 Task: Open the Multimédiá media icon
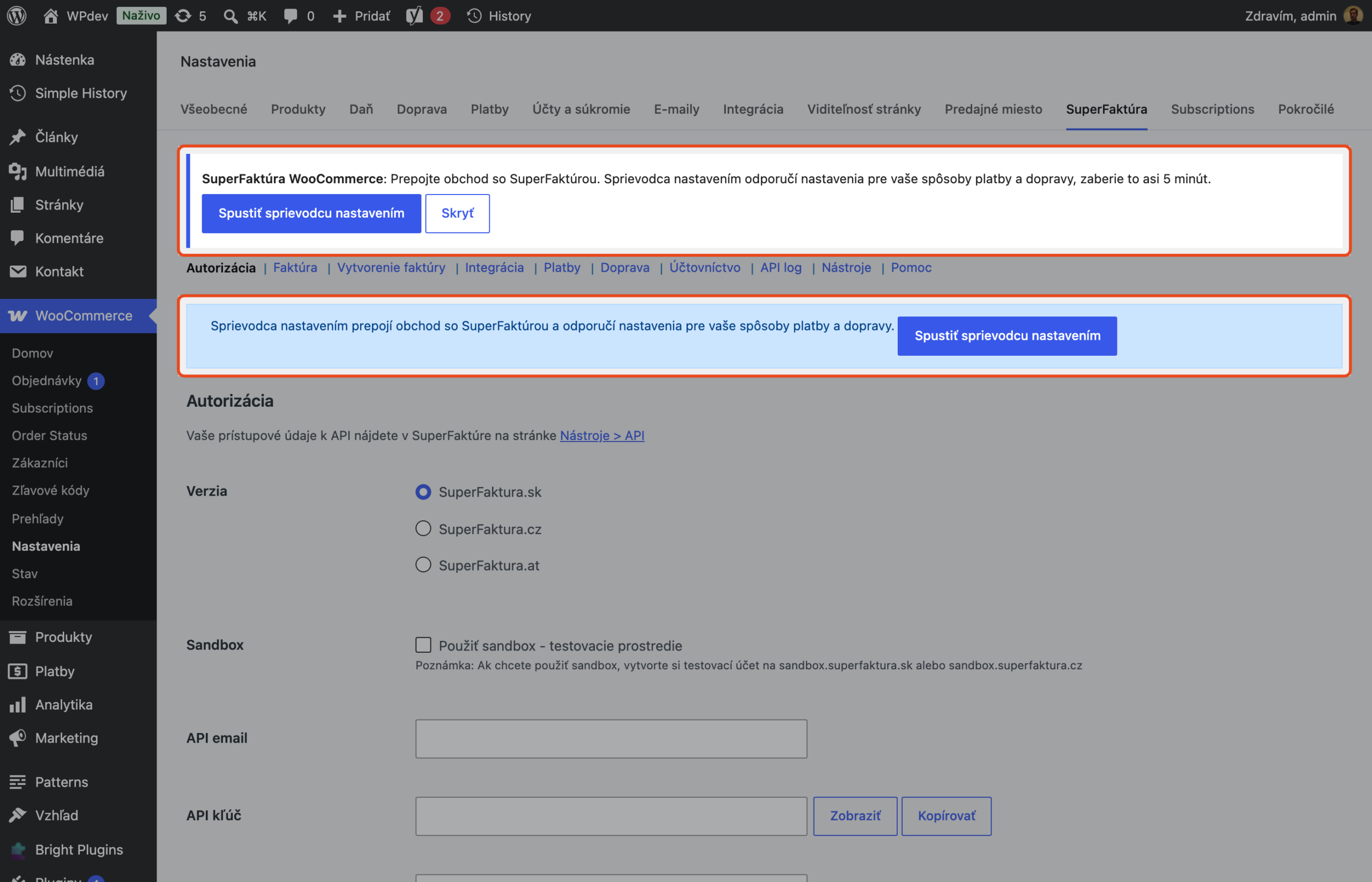click(18, 171)
